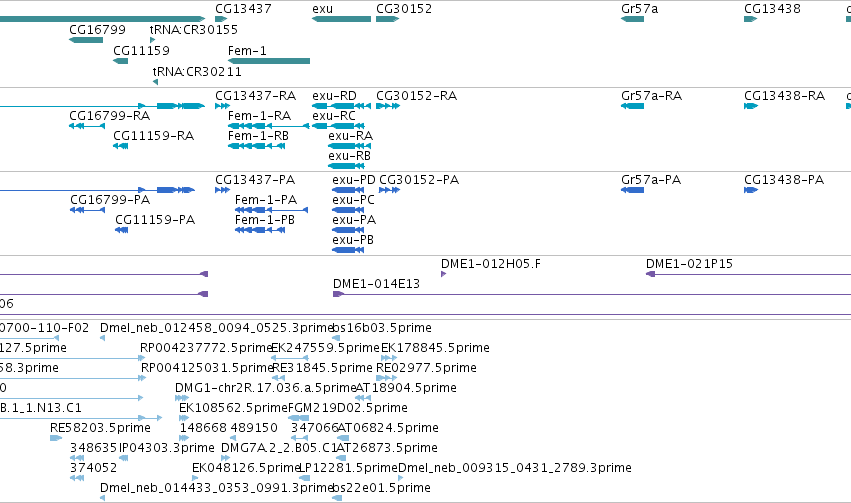Click the DME1-012H05.F clone label
Screen dimensions: 851x503
(491, 264)
